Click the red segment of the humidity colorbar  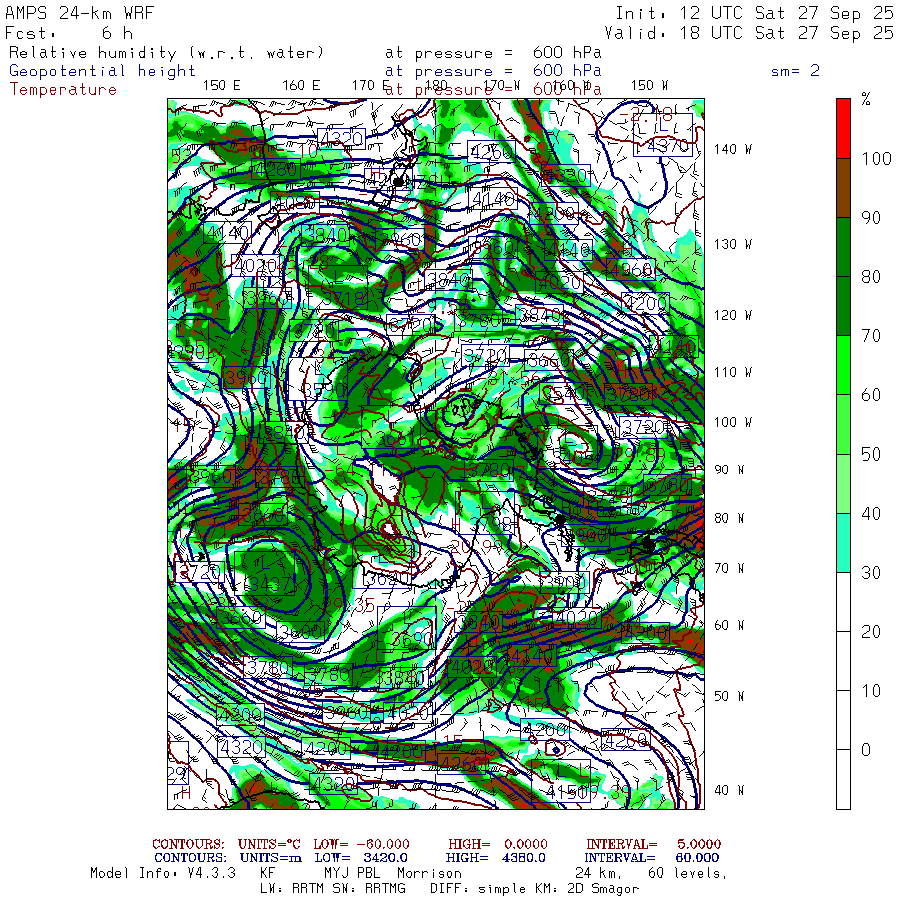[843, 129]
